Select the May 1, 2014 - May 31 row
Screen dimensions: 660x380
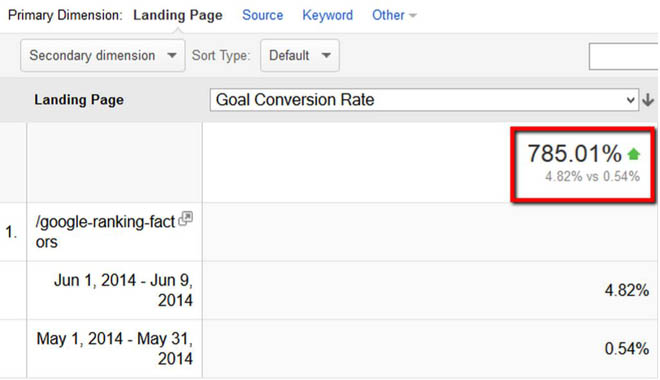[328, 348]
